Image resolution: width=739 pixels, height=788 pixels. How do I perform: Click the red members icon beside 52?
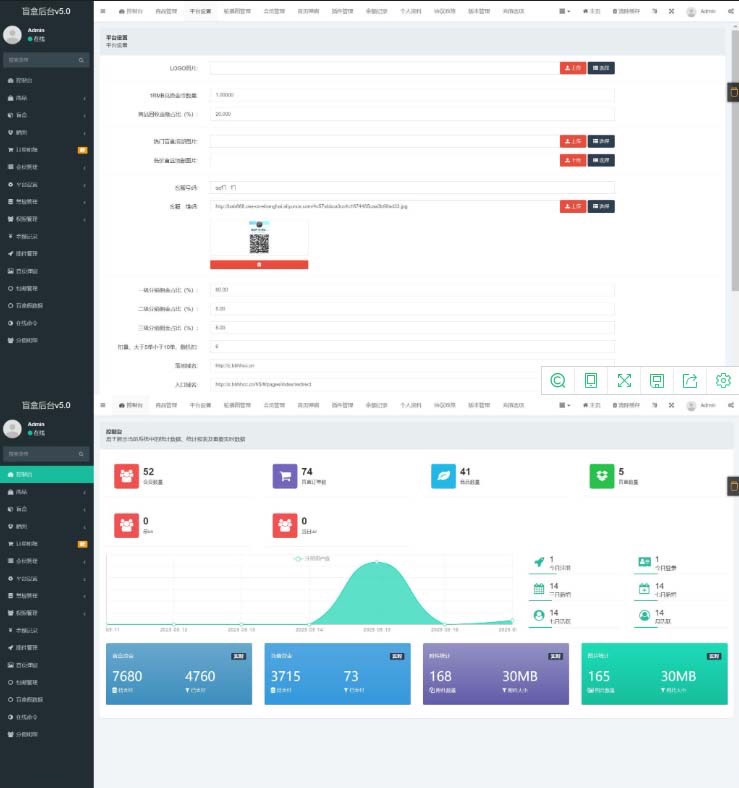126,476
